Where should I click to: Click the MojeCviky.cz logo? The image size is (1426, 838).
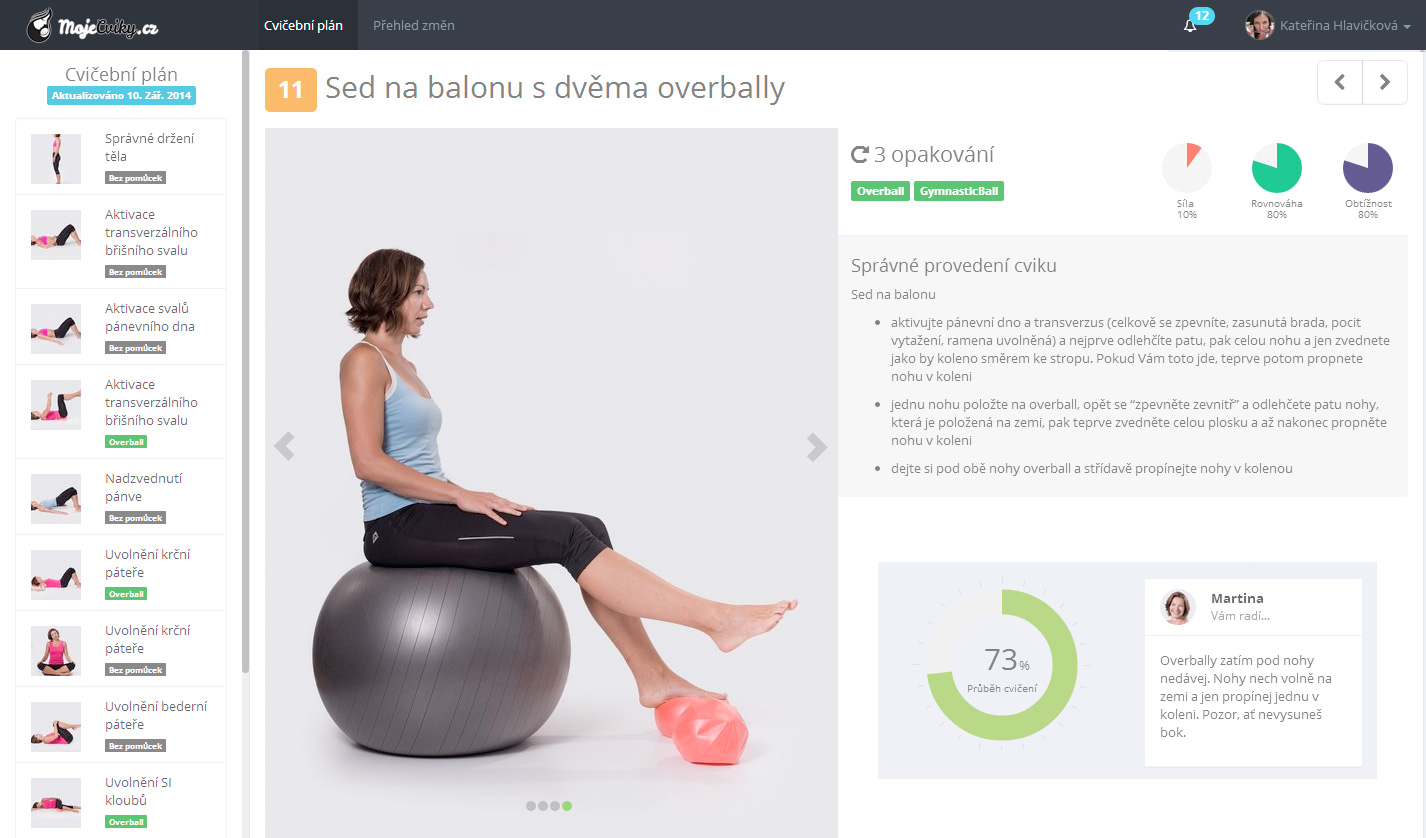click(x=91, y=25)
